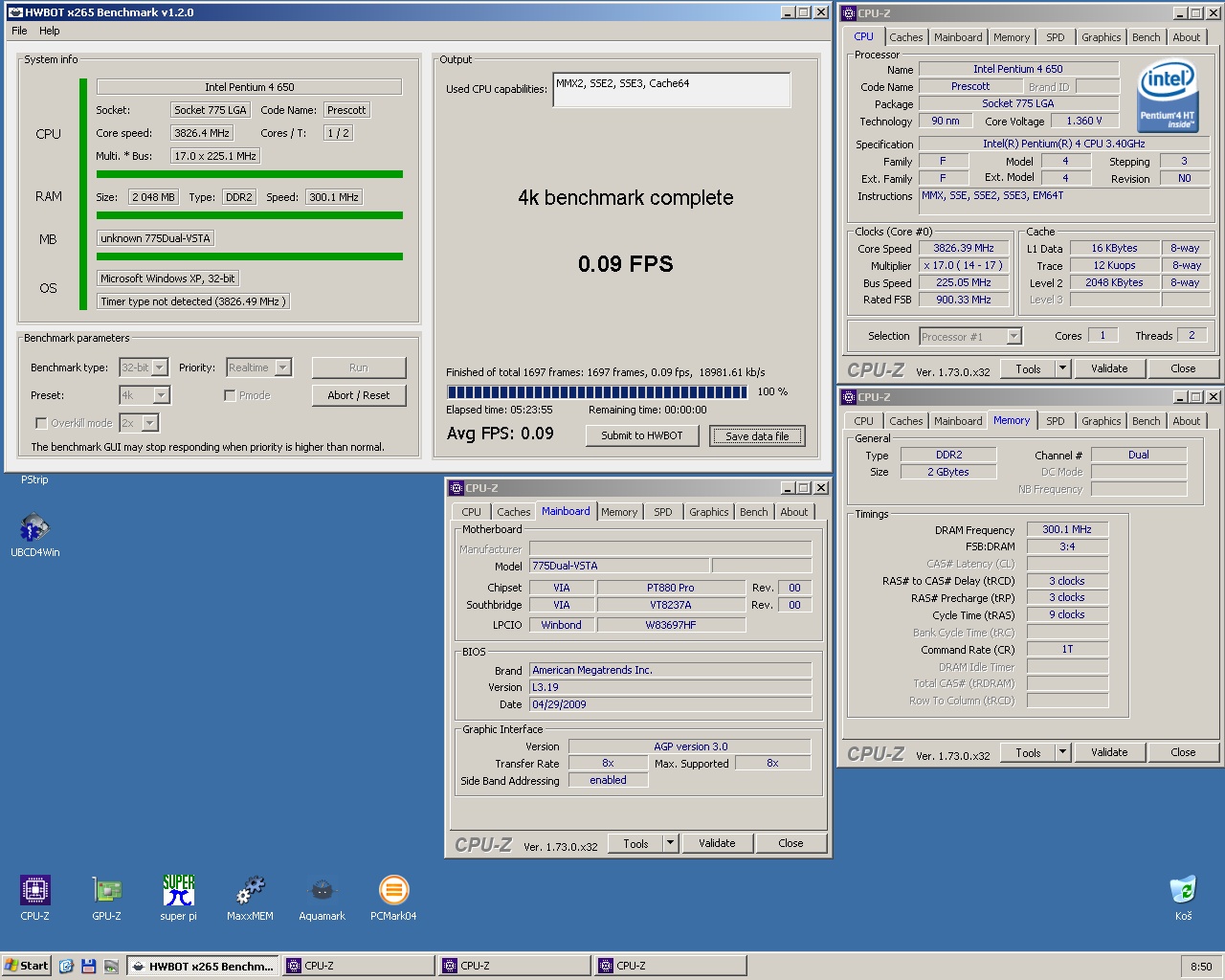Click the Timer type not detected field
Viewport: 1225px width, 980px height.
coord(192,301)
